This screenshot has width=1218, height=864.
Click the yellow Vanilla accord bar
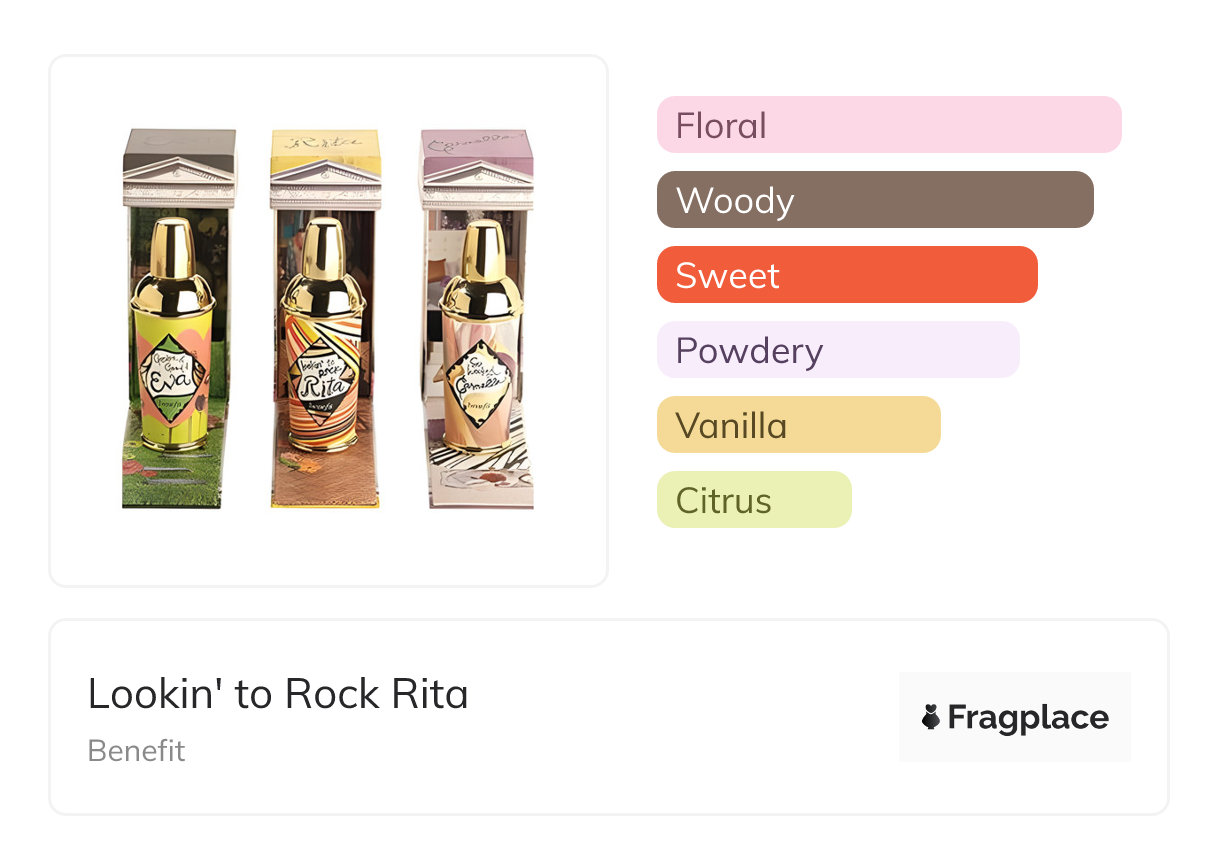[798, 425]
